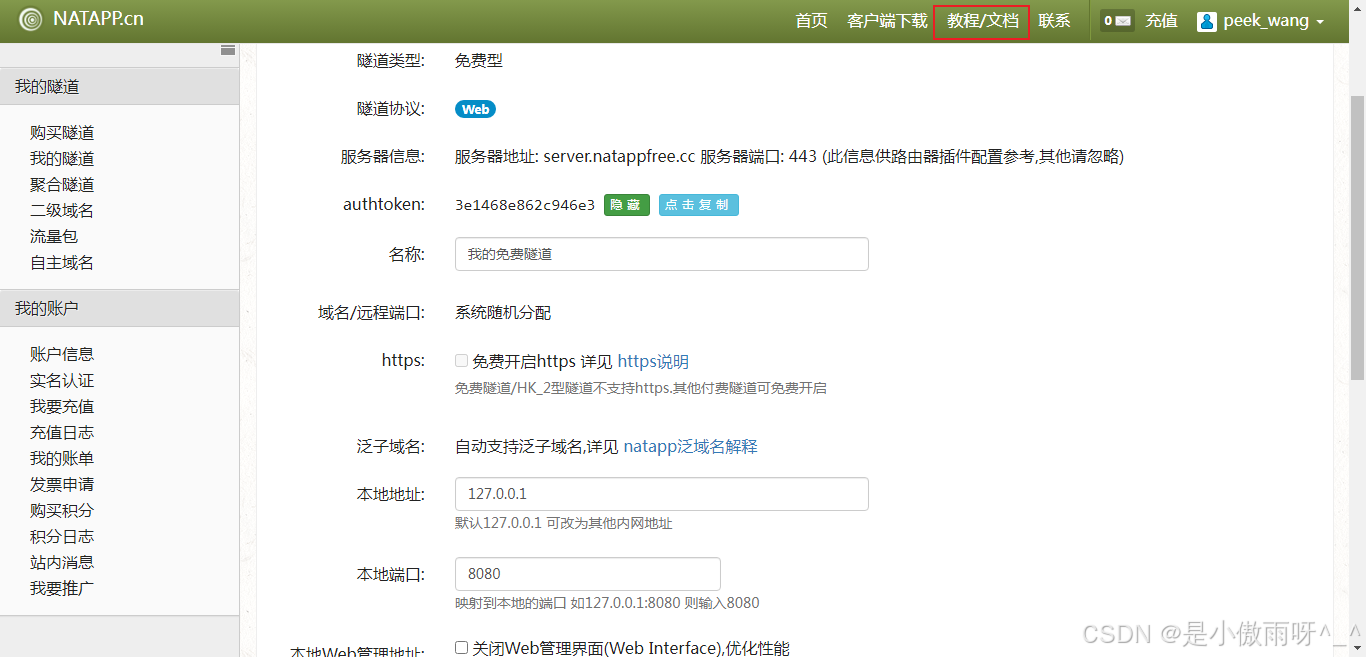Select 购买隧道 in the sidebar
This screenshot has height=657, width=1366.
[x=62, y=133]
